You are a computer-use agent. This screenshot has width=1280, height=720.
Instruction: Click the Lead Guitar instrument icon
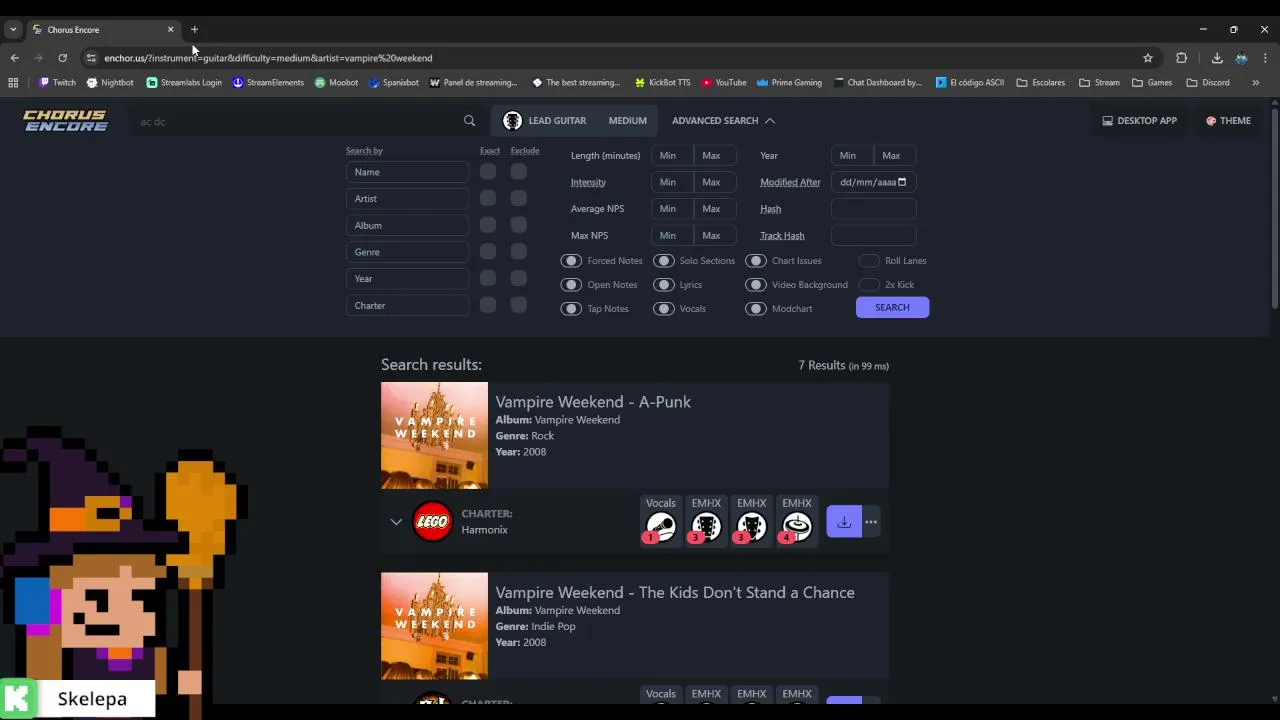click(x=512, y=121)
